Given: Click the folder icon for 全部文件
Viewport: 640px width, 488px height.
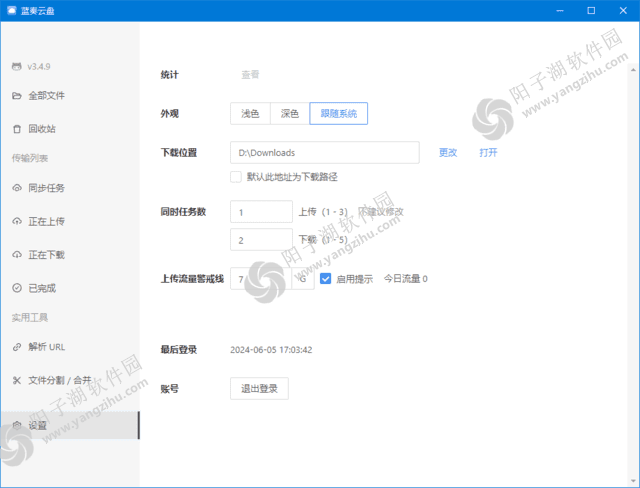Looking at the screenshot, I should click(17, 96).
